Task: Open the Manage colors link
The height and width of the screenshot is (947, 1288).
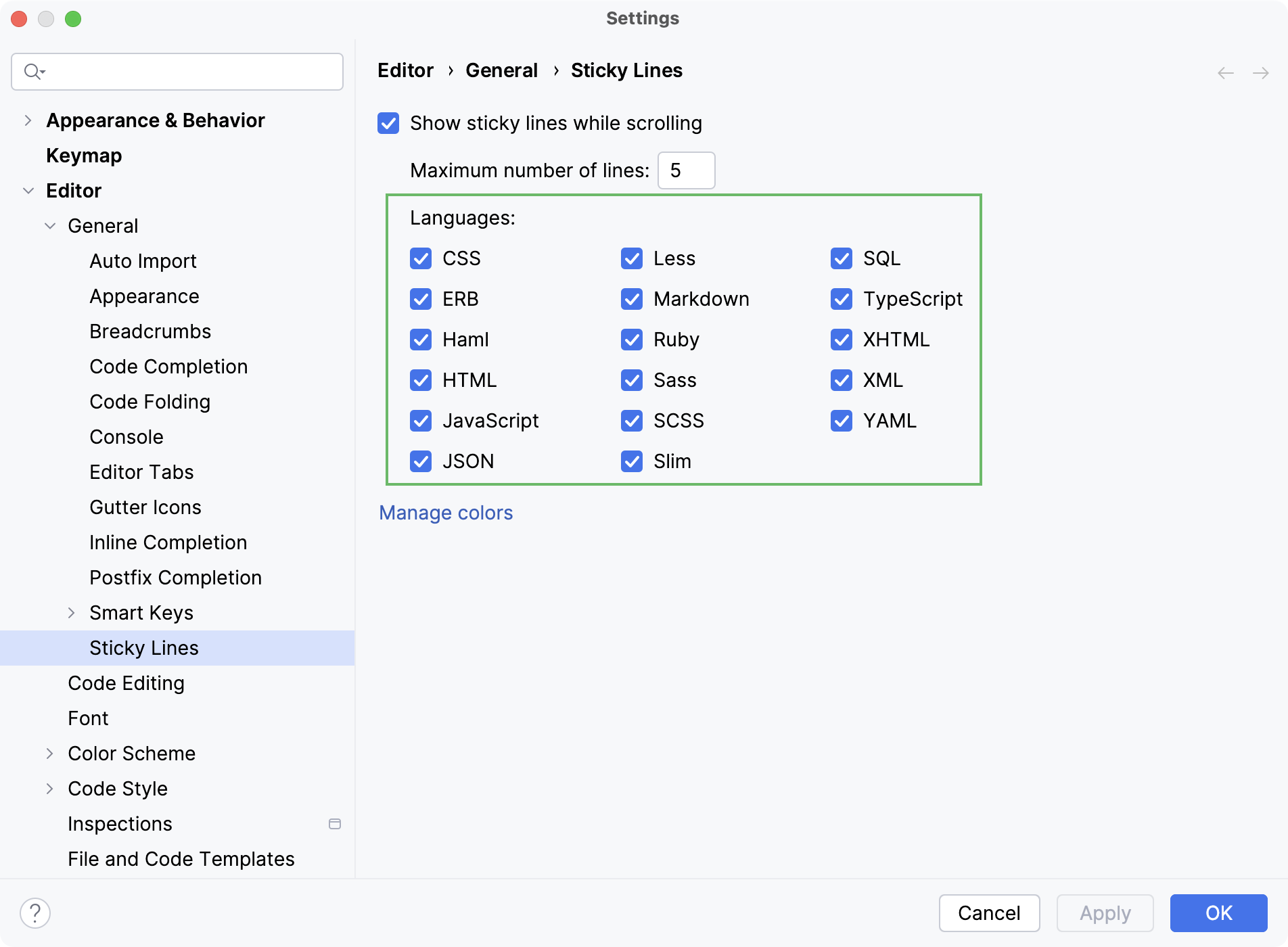Action: 446,513
